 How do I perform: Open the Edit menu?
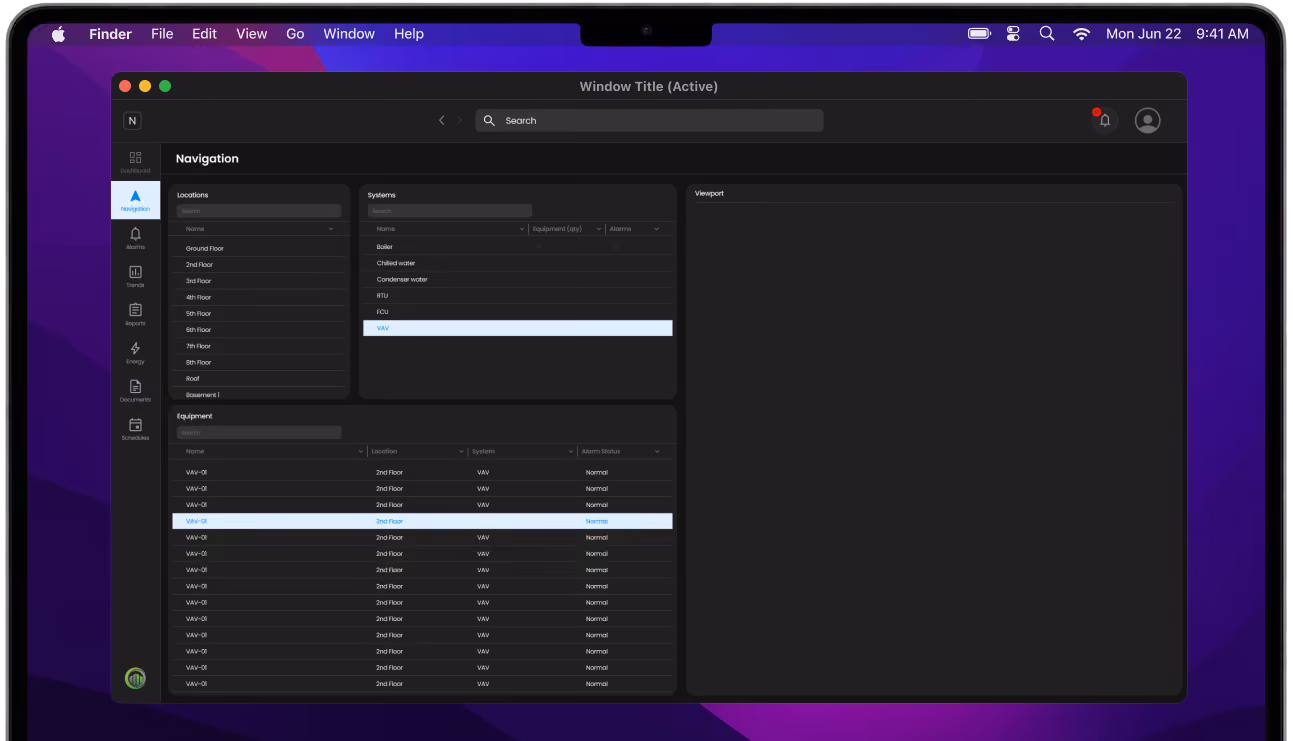(205, 33)
